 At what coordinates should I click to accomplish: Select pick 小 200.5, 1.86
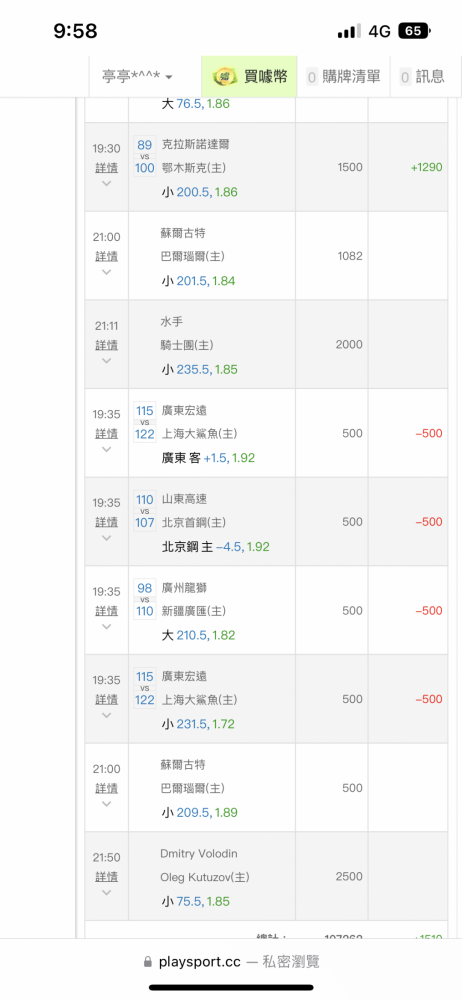click(199, 192)
